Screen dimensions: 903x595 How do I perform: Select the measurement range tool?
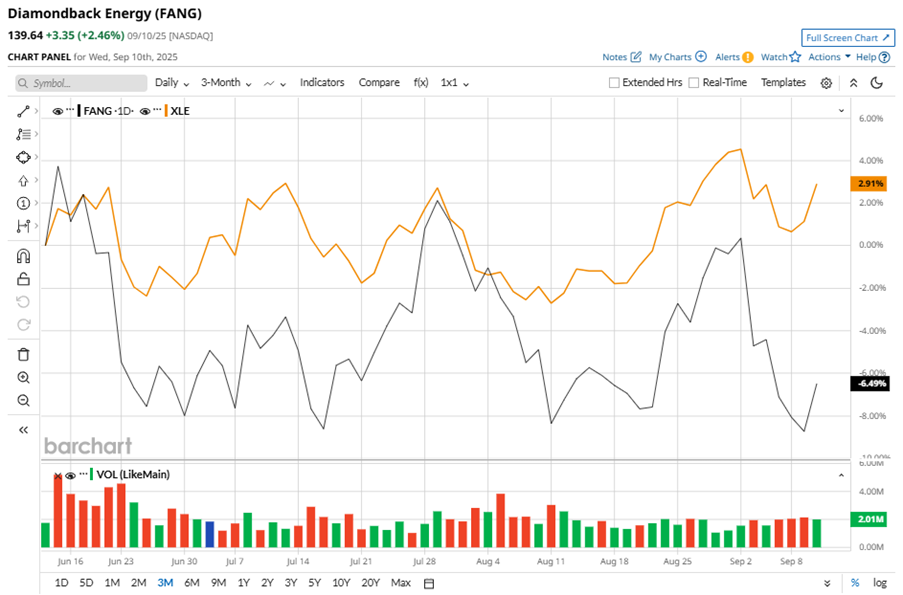point(23,226)
